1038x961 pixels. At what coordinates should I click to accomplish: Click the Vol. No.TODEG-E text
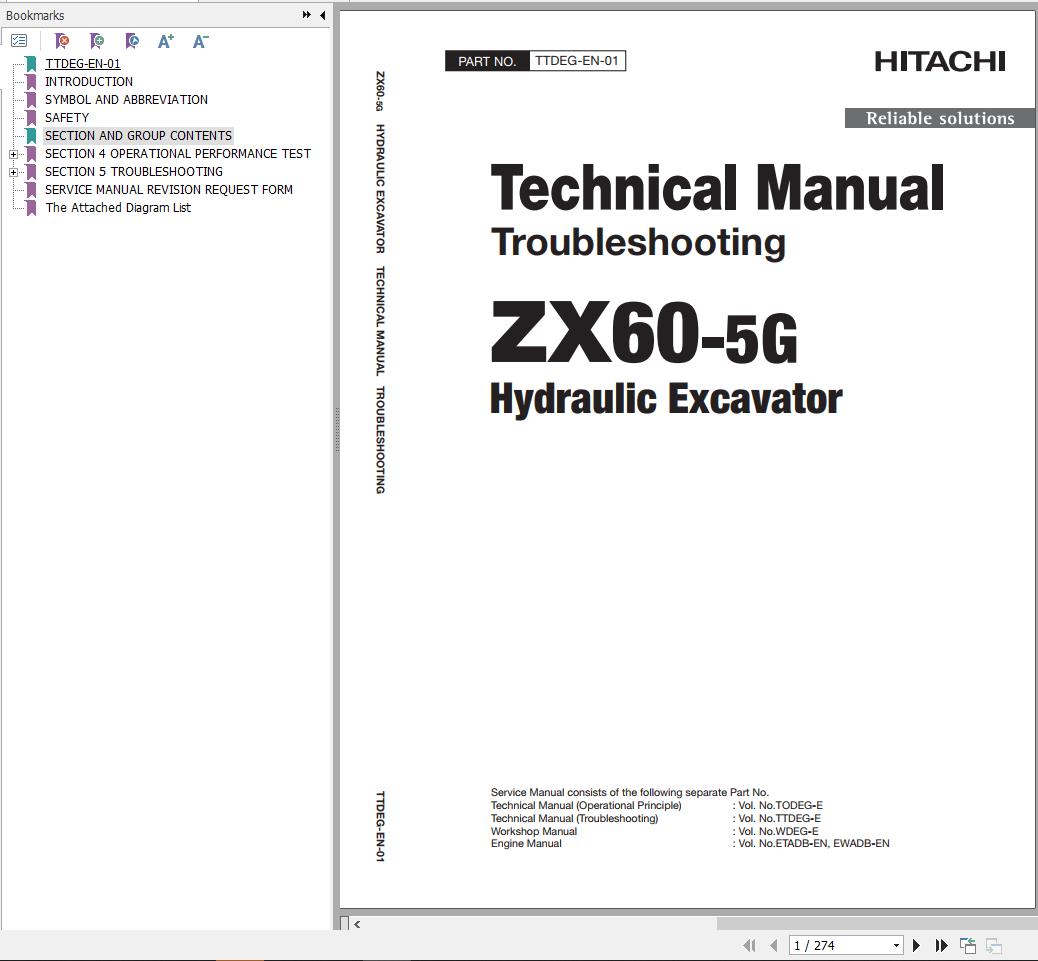click(x=780, y=805)
